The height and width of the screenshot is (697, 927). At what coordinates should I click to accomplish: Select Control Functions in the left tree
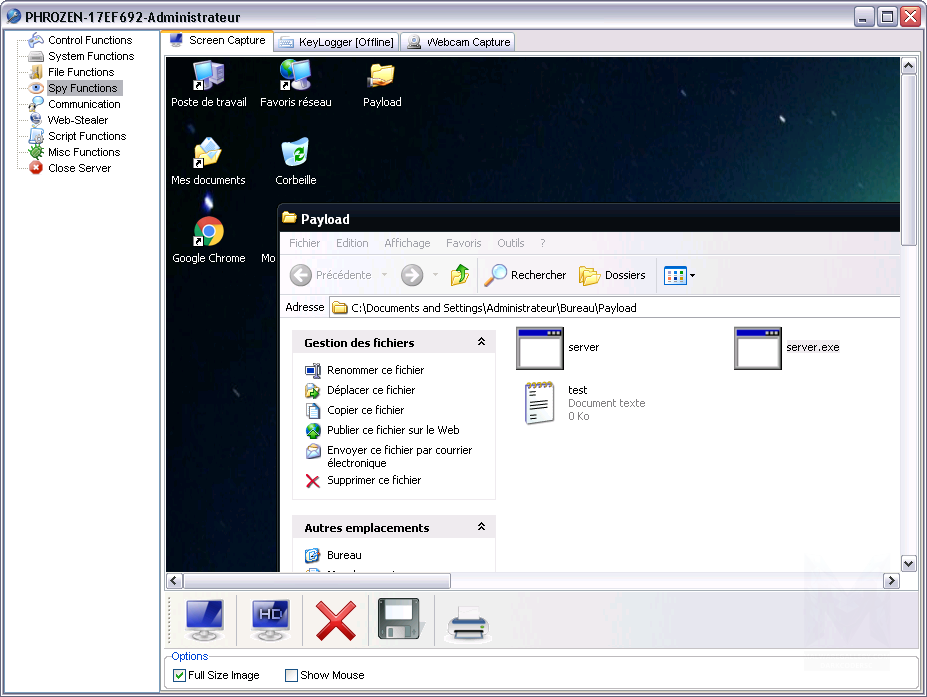click(x=90, y=40)
